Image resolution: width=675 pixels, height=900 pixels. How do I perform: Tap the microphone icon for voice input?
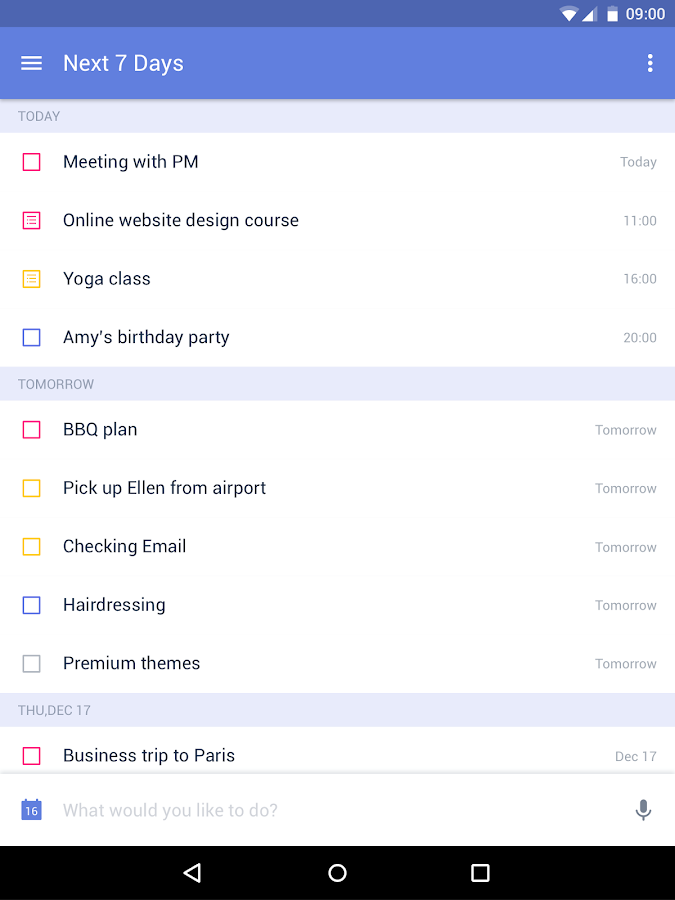[644, 809]
